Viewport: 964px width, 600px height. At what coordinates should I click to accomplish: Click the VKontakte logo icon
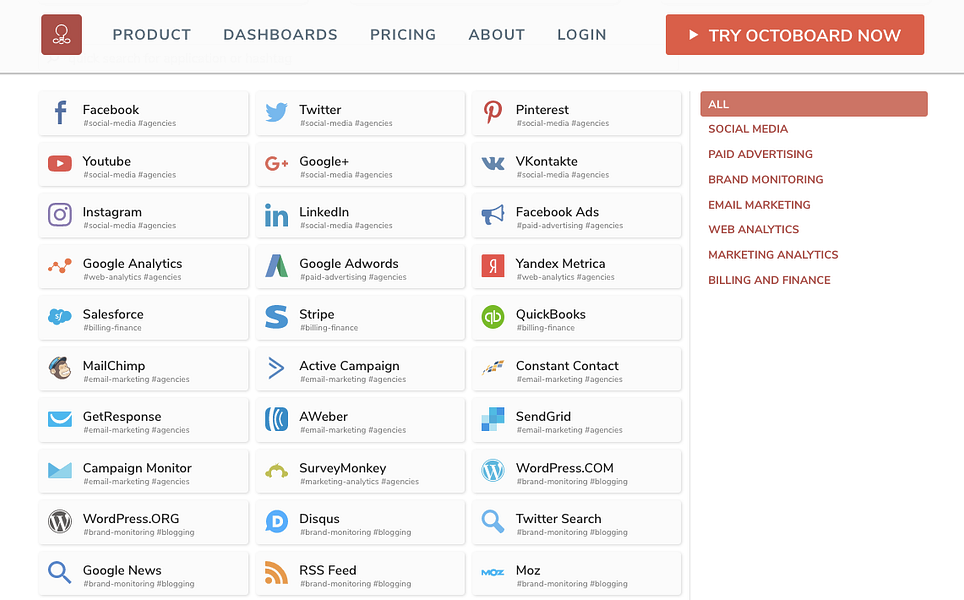[x=493, y=164]
